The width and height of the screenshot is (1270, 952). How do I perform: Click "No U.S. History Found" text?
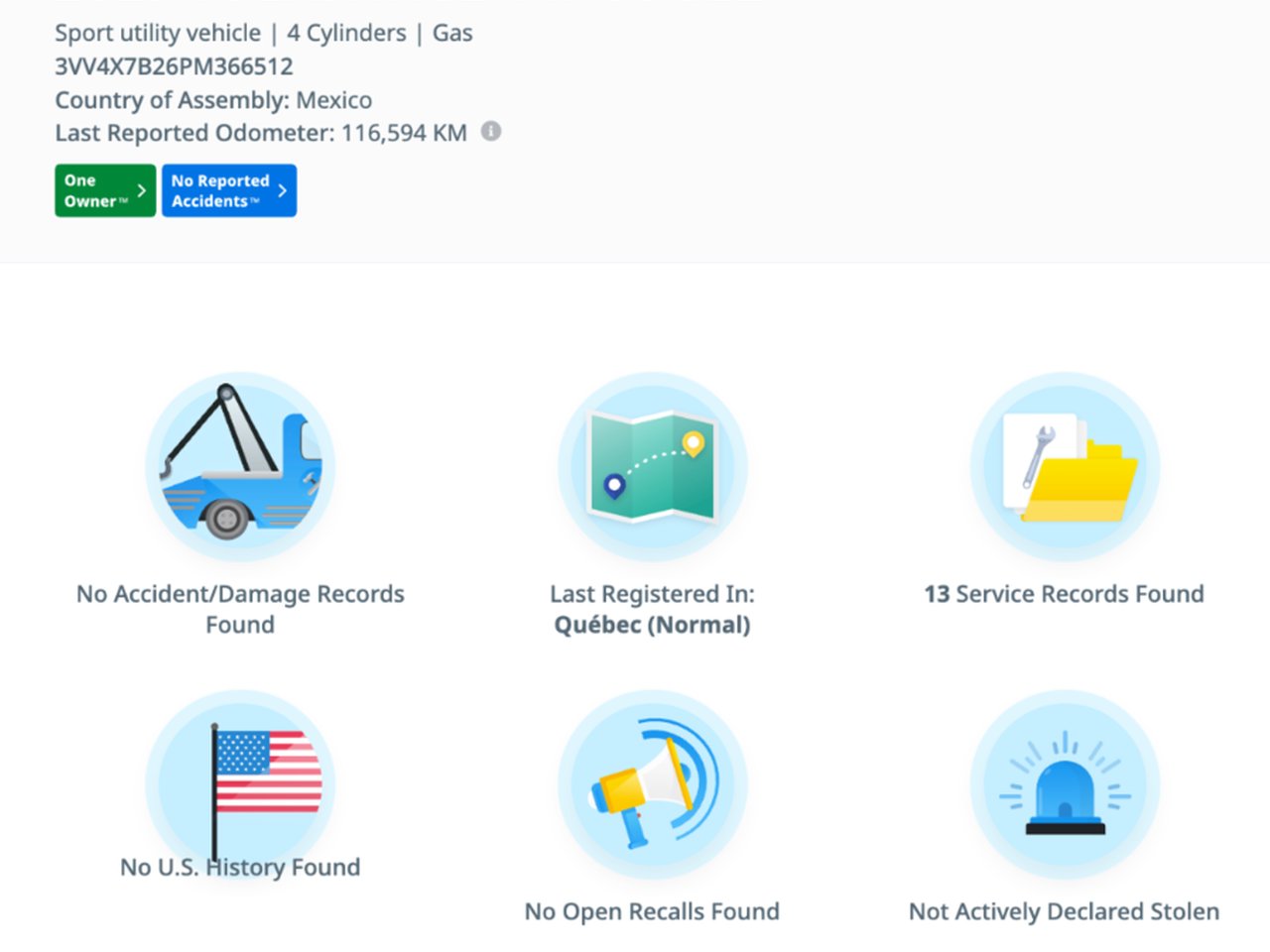[x=240, y=867]
